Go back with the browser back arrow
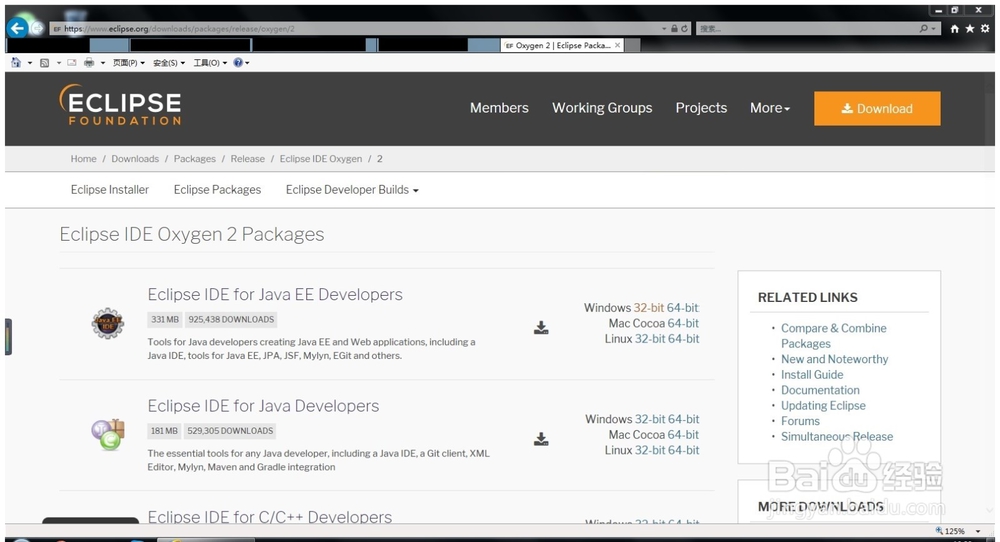 [17, 28]
